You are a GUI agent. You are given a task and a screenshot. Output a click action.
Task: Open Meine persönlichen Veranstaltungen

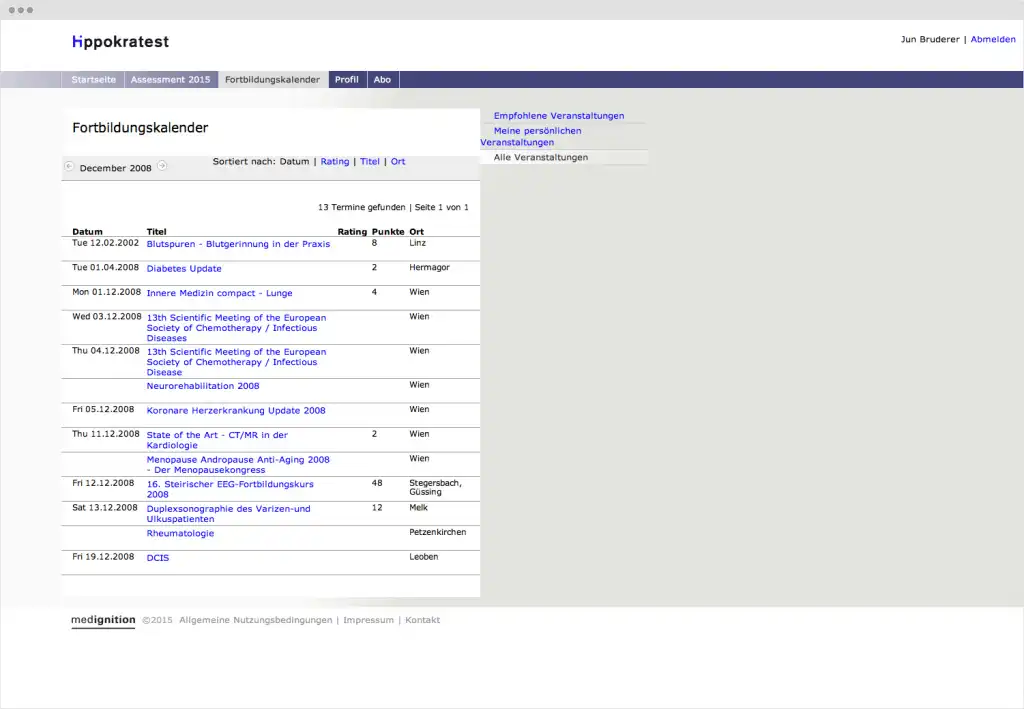point(536,136)
